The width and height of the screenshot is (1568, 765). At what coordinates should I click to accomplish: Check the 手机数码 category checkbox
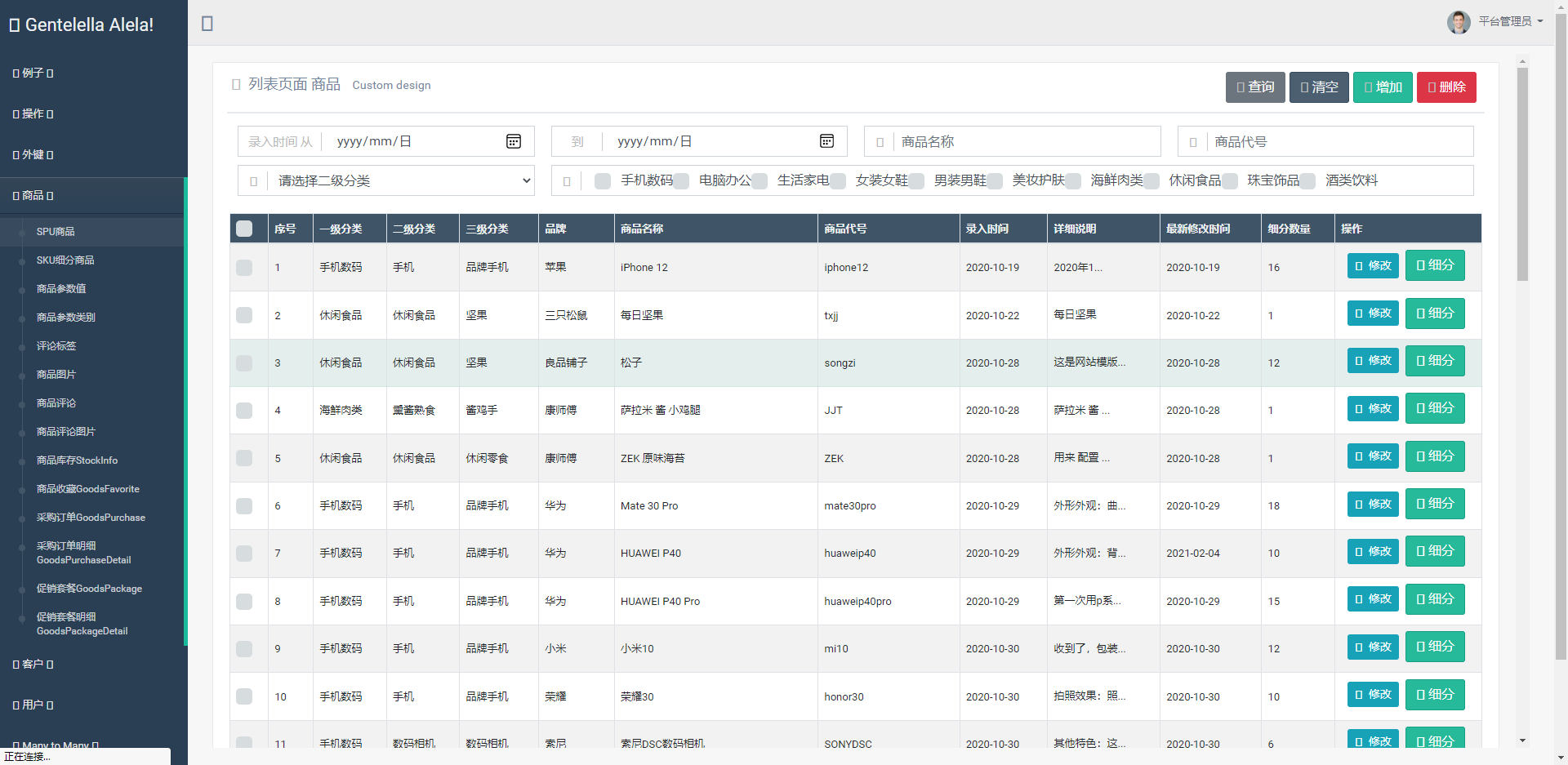(x=603, y=181)
